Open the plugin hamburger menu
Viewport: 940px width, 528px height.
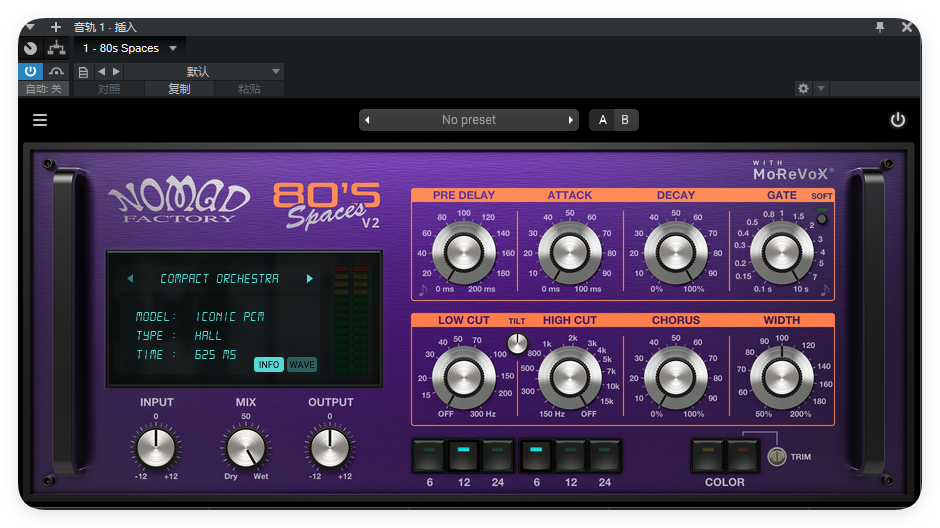pyautogui.click(x=40, y=120)
